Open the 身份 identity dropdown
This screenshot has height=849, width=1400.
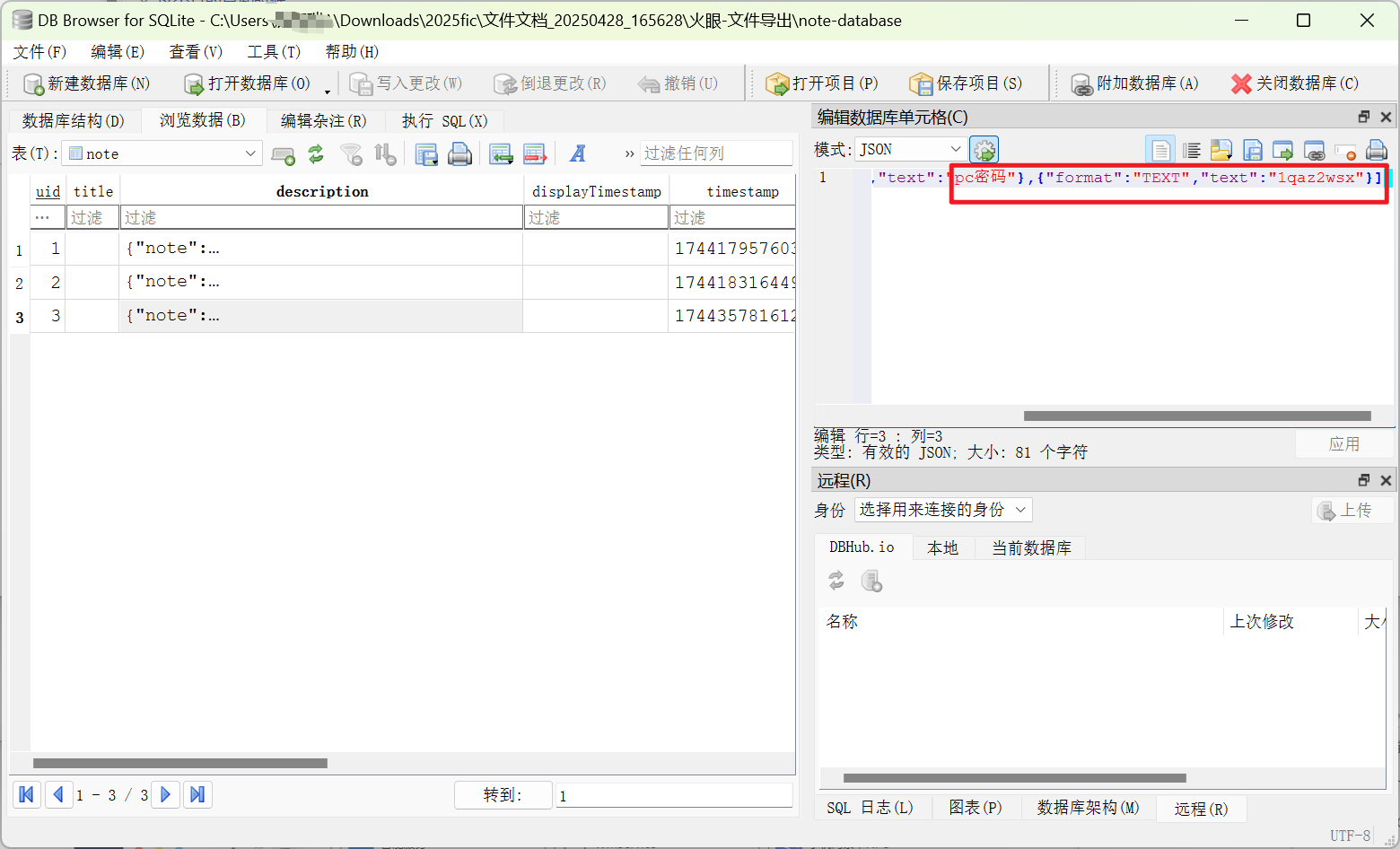point(942,510)
